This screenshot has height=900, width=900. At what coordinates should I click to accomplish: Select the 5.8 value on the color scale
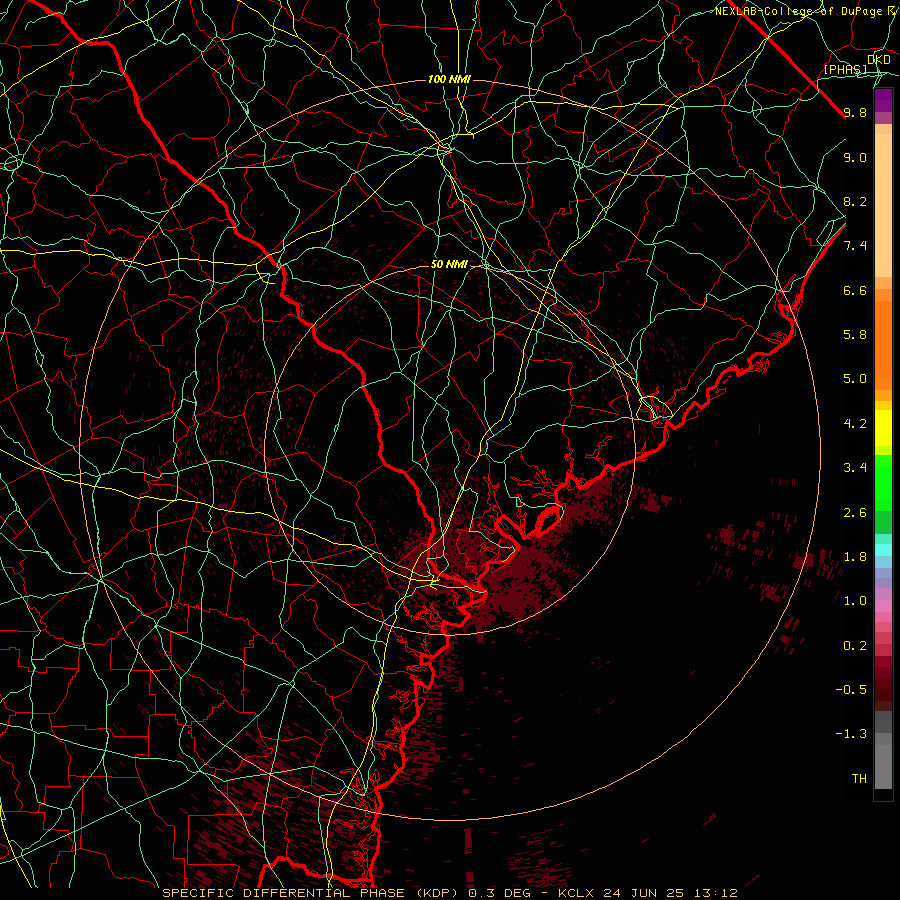coord(855,335)
